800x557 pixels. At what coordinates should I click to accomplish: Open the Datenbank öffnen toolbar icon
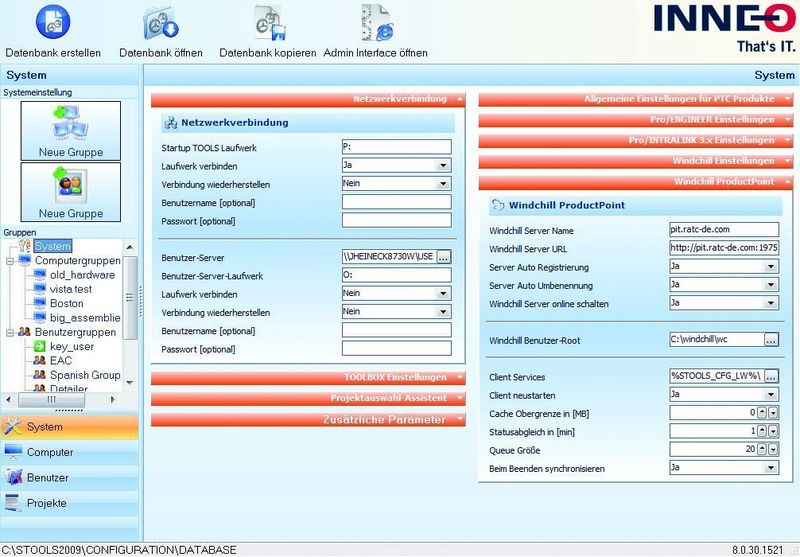coord(161,22)
